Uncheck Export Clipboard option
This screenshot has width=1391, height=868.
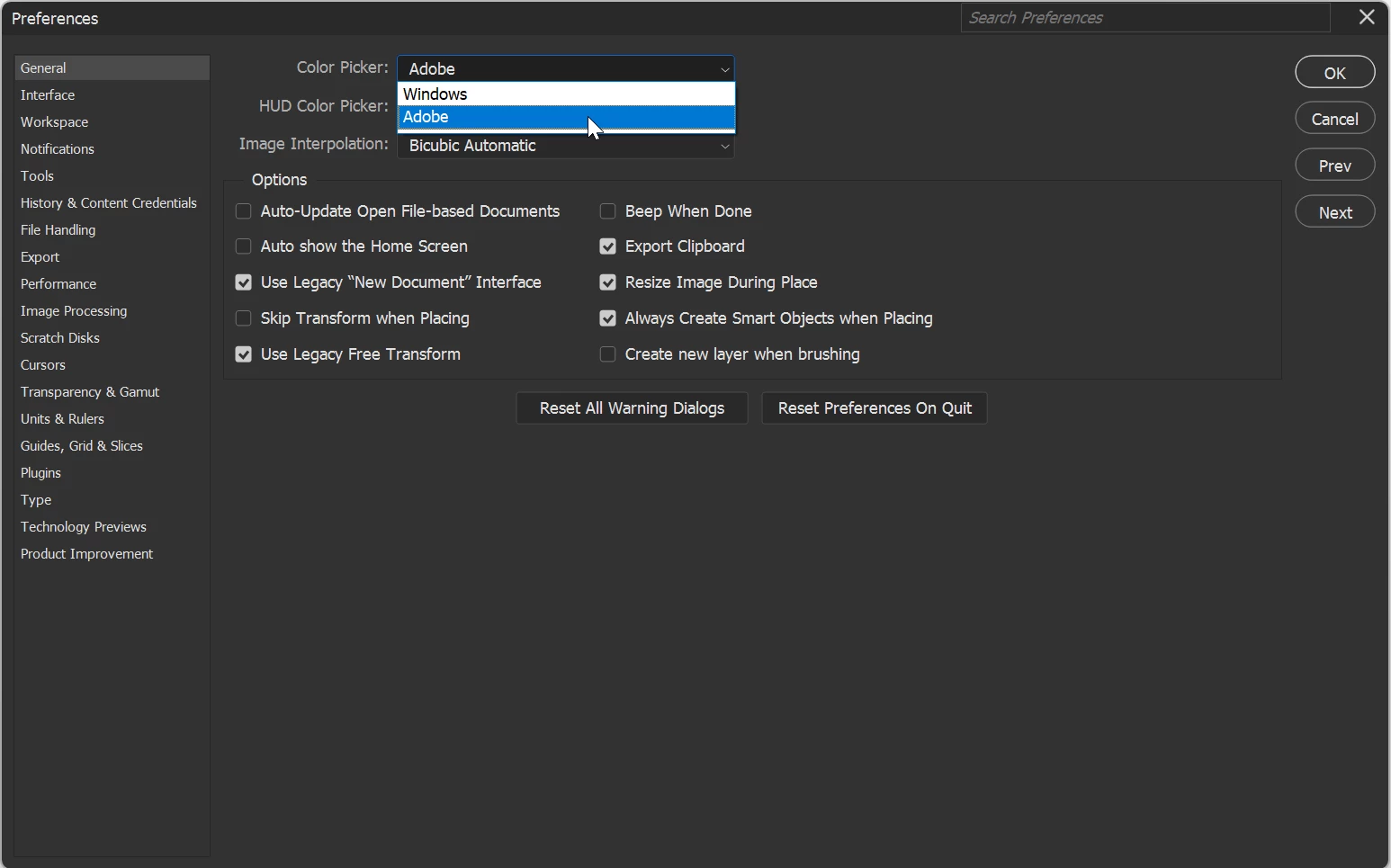point(608,246)
